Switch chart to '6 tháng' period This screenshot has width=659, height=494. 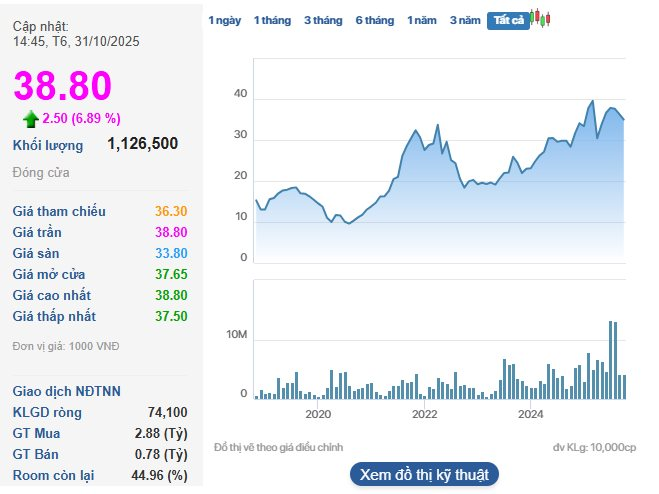375,20
